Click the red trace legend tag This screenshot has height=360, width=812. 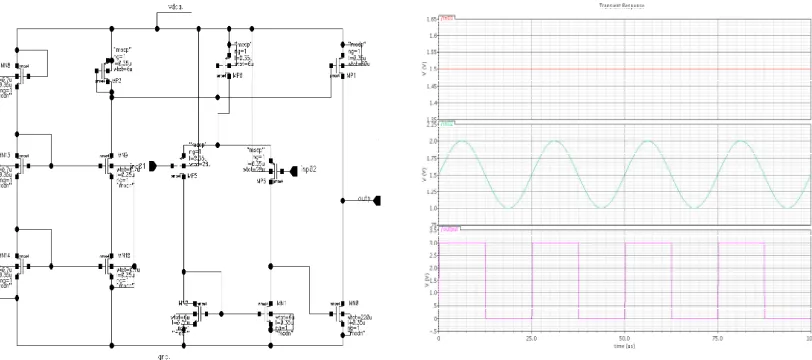click(447, 18)
